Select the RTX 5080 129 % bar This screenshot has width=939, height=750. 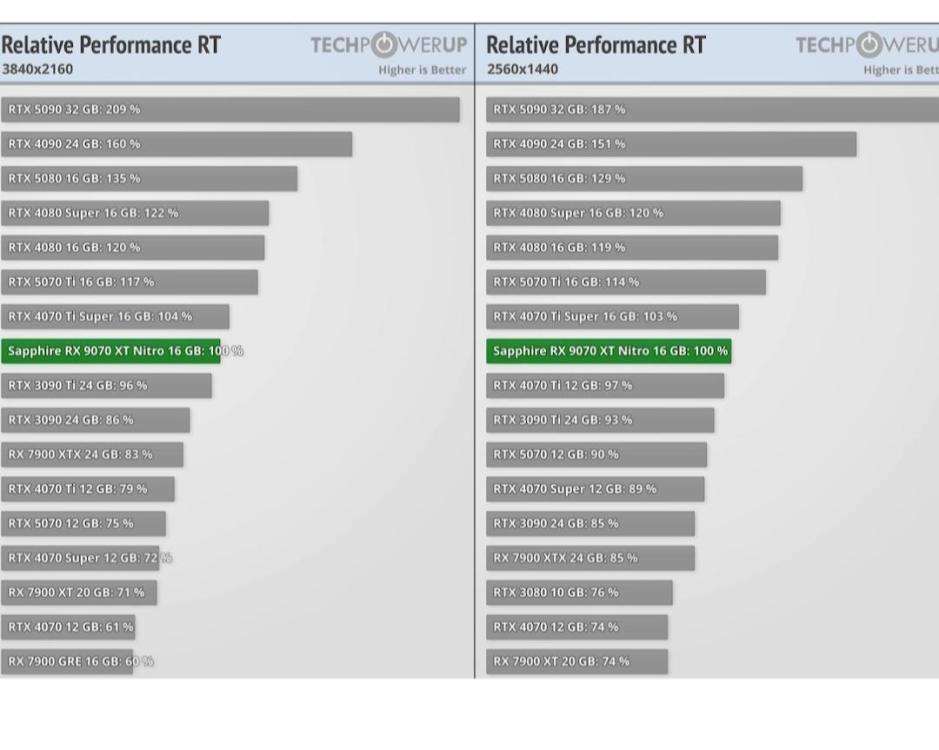click(x=645, y=178)
